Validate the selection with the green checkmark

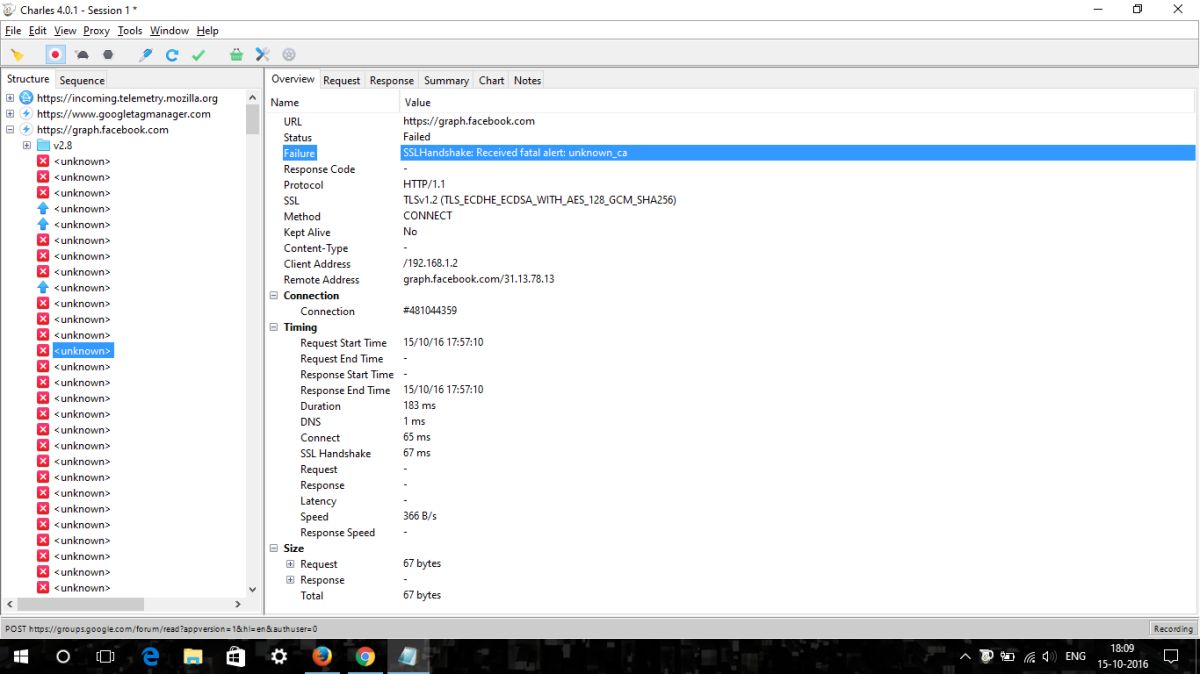(x=198, y=55)
